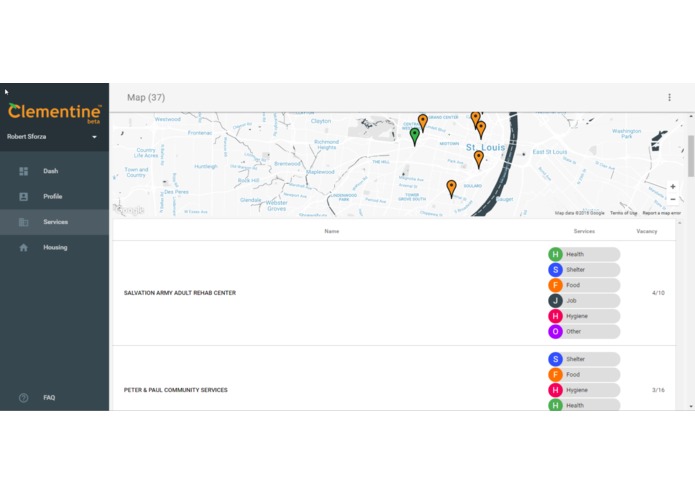Screen dimensions: 695x494
Task: Click the page vertical scrollbar thumb
Action: point(691,156)
